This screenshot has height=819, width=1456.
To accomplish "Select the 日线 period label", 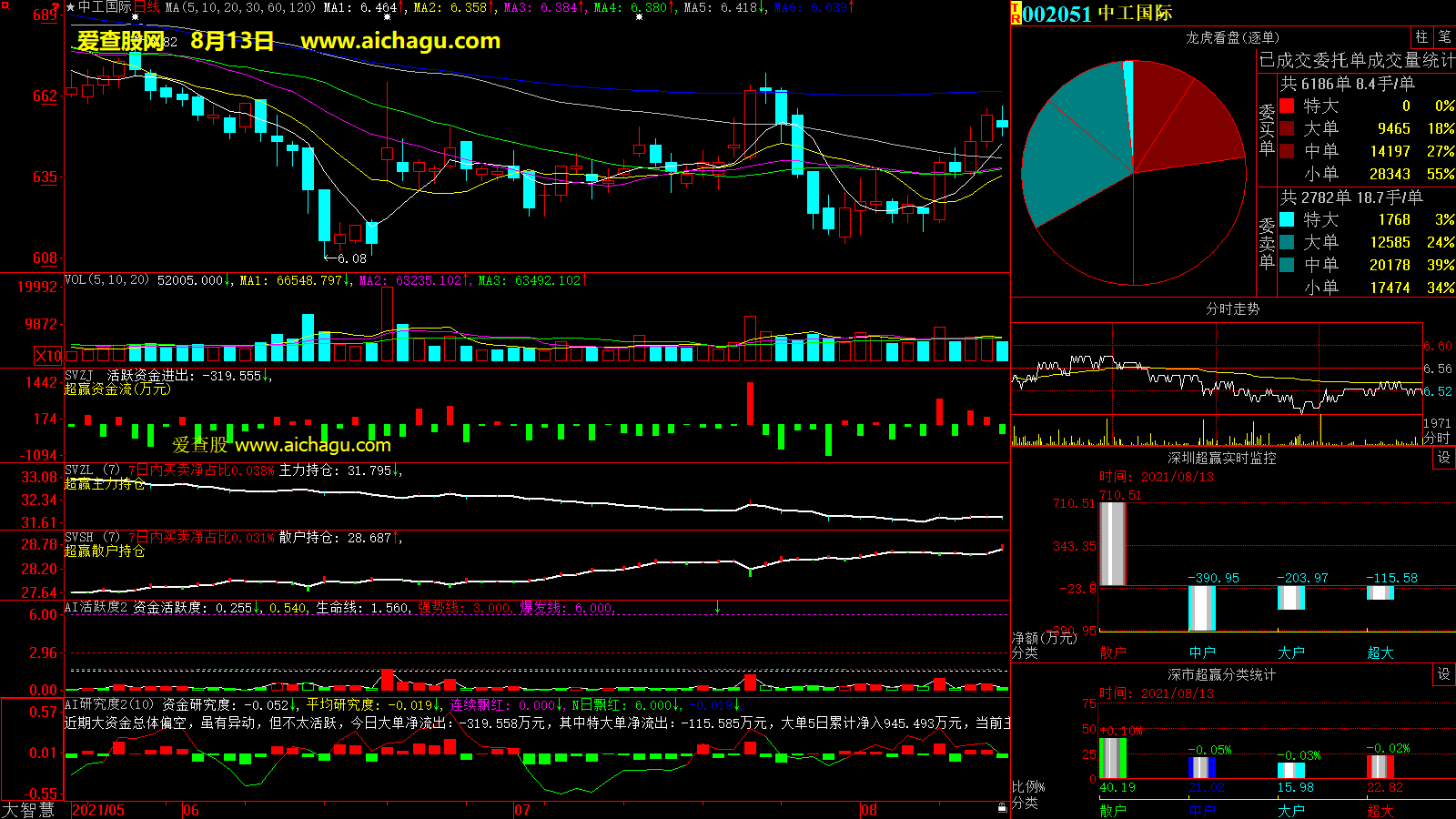I will [147, 7].
